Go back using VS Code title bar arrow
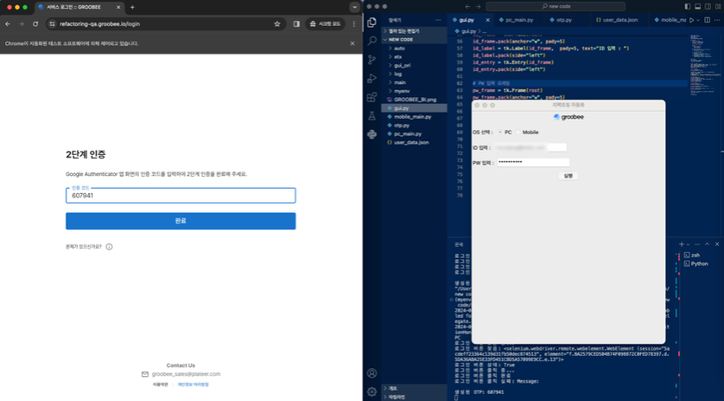Screen dimensions: 724x401 (468, 6)
